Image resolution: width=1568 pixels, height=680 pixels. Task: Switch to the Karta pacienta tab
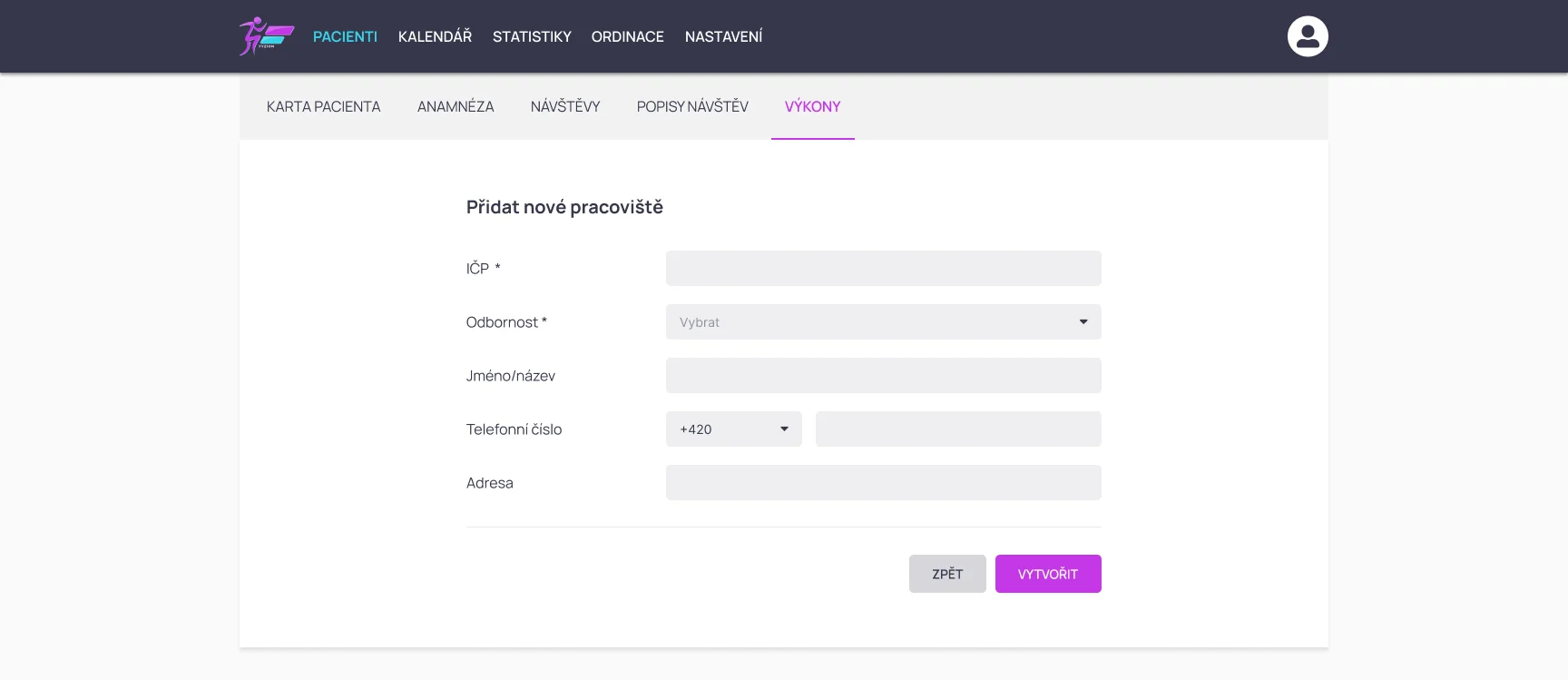pyautogui.click(x=323, y=106)
